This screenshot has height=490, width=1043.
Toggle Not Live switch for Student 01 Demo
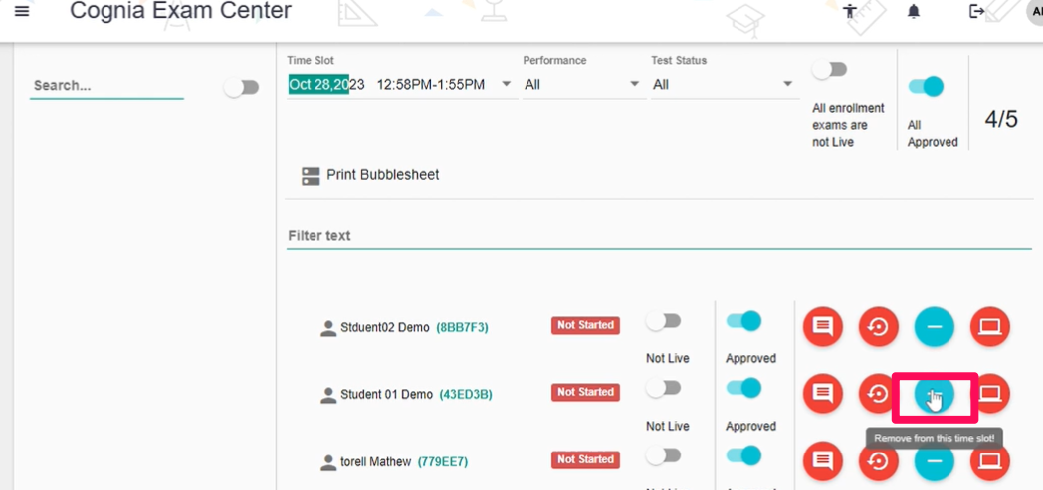(664, 388)
